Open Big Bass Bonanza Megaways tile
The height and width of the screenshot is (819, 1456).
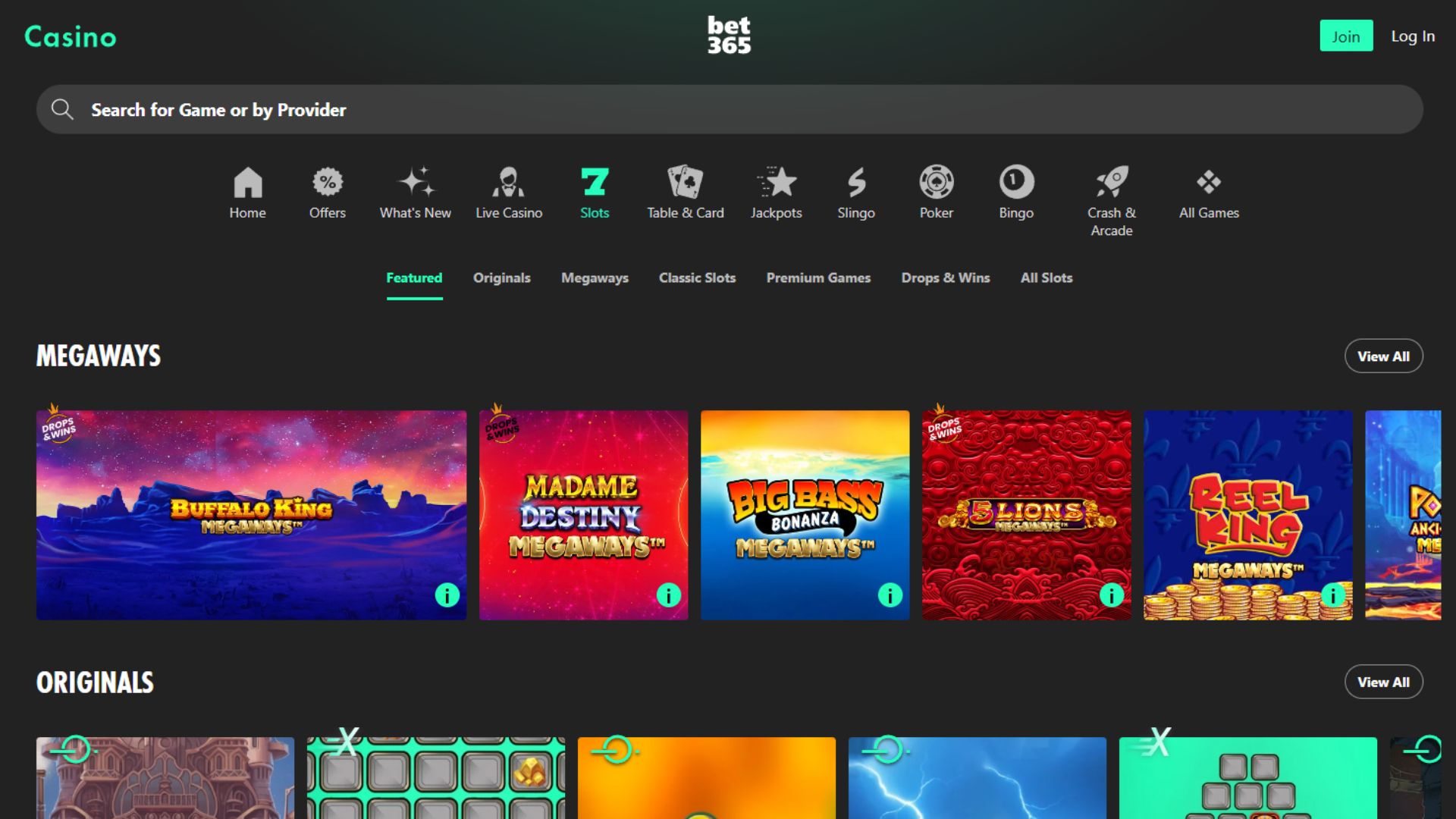805,515
